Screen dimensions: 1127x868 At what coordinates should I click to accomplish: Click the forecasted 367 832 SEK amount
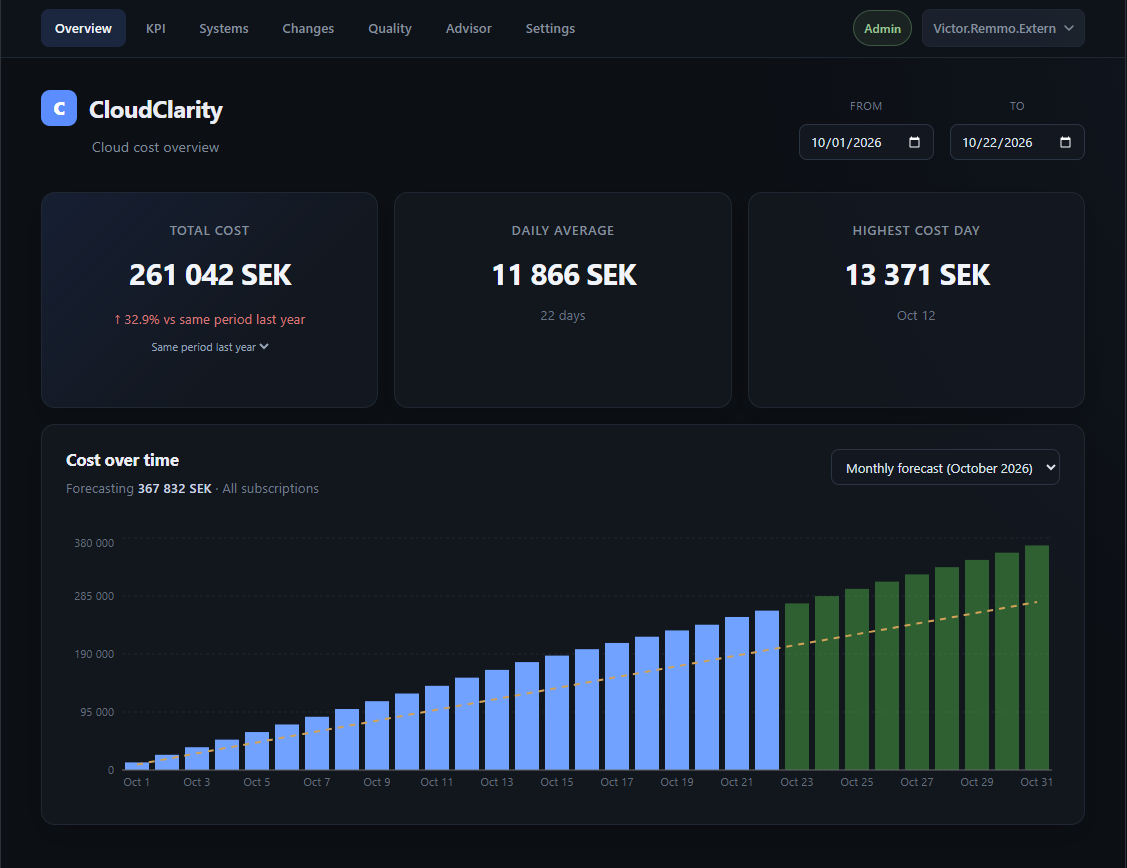click(x=175, y=489)
